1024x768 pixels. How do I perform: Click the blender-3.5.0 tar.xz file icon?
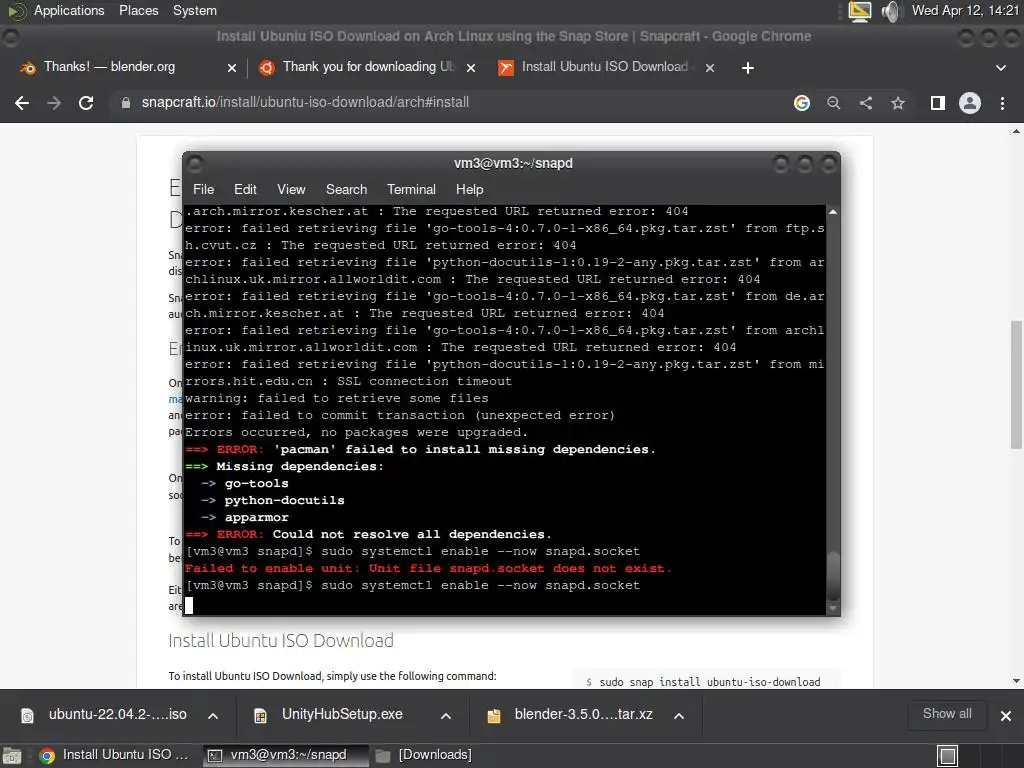pyautogui.click(x=494, y=716)
